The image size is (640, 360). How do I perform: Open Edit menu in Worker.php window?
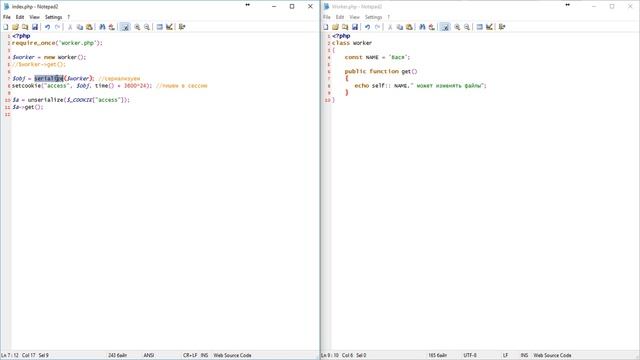340,17
